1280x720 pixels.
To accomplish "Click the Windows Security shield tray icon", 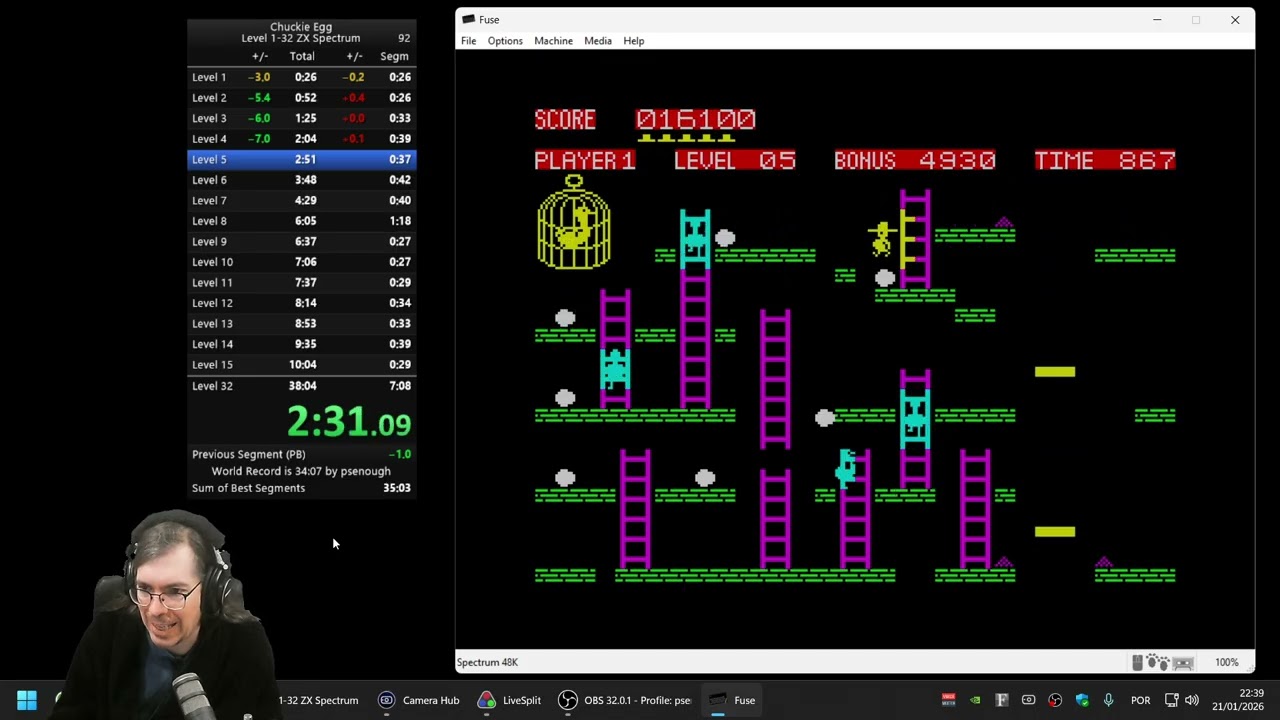I will tap(1082, 700).
